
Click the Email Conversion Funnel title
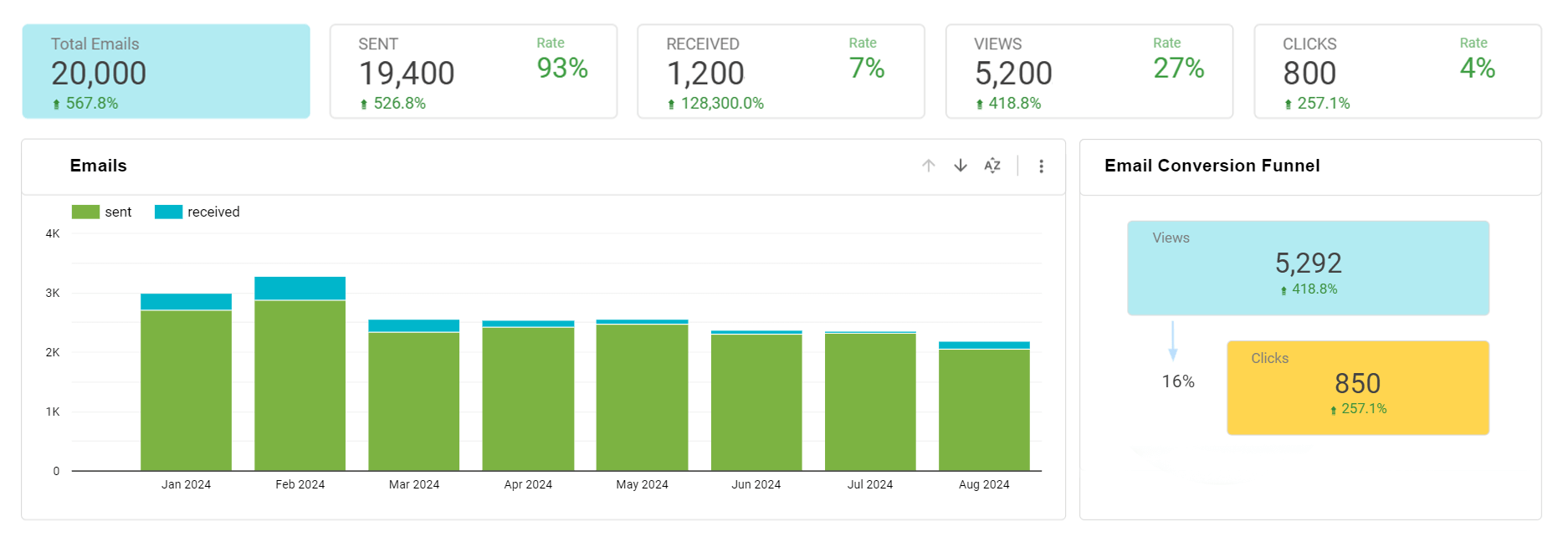(1212, 166)
